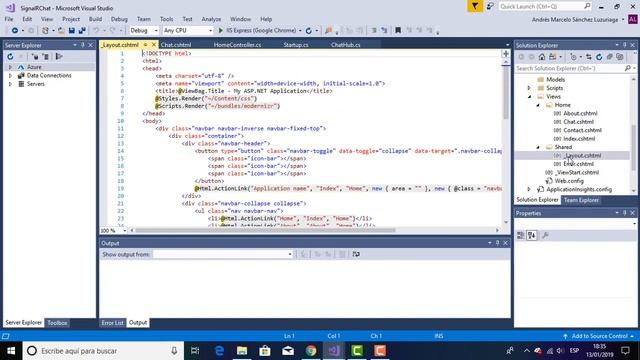The image size is (640, 360).
Task: Select Index.cshtml in Solution Explorer
Action: [x=579, y=139]
